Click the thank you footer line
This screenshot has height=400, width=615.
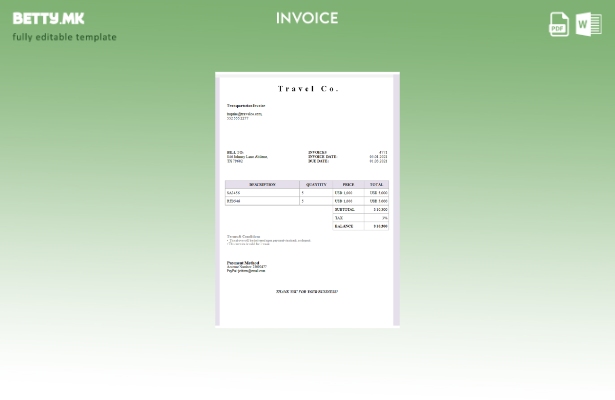(307, 291)
